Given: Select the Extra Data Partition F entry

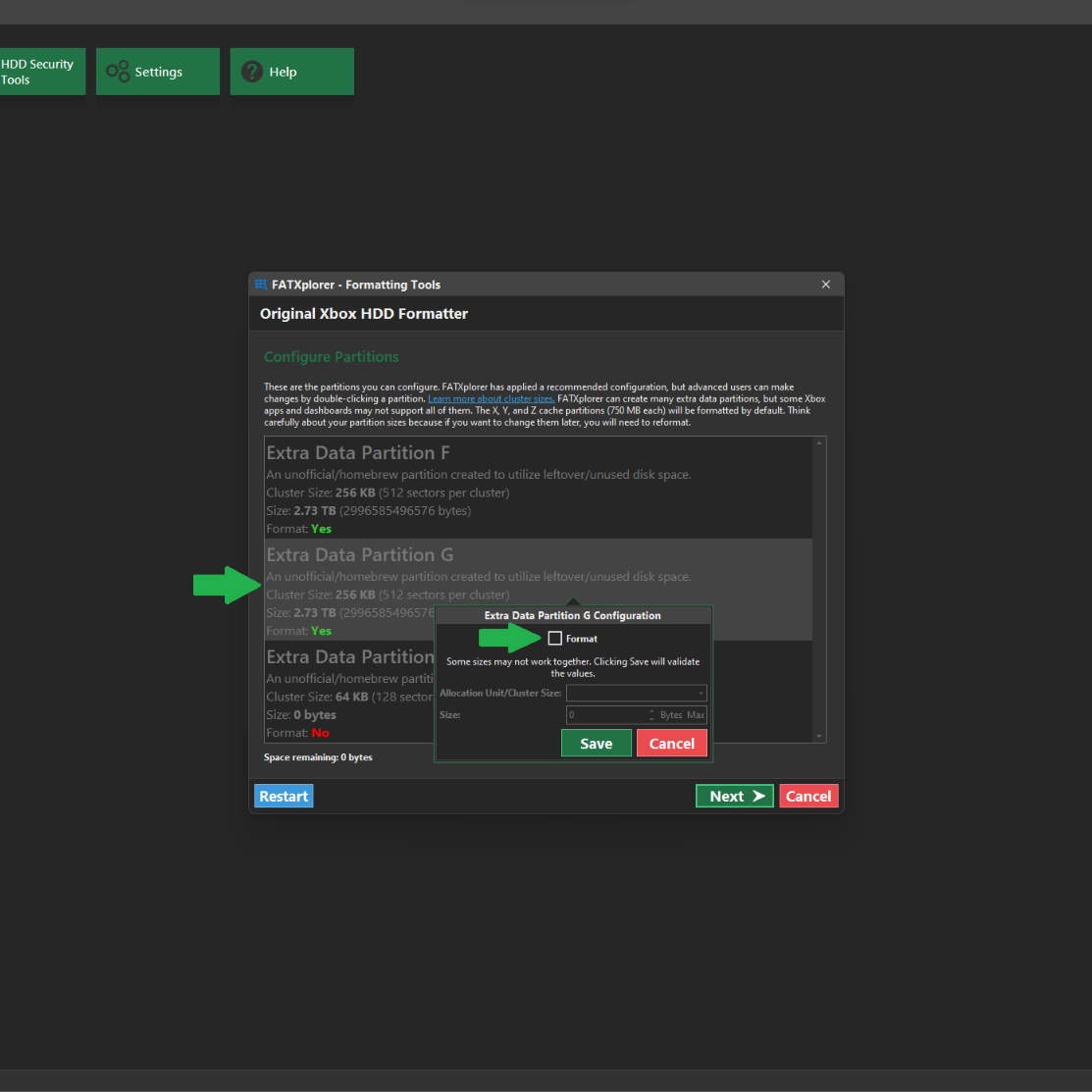Looking at the screenshot, I should (x=538, y=488).
